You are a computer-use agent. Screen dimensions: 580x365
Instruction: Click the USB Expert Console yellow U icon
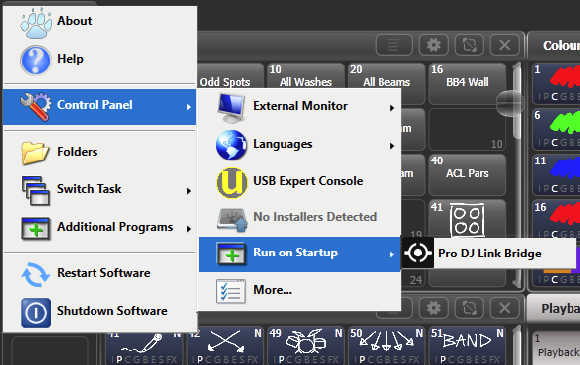click(x=232, y=183)
